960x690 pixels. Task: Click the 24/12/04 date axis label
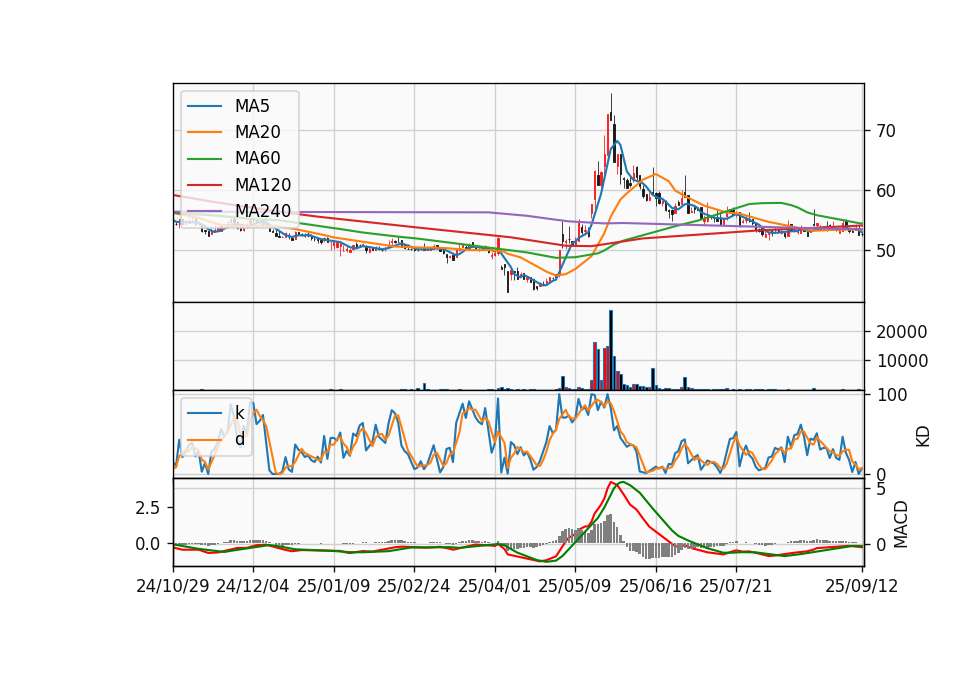[253, 586]
